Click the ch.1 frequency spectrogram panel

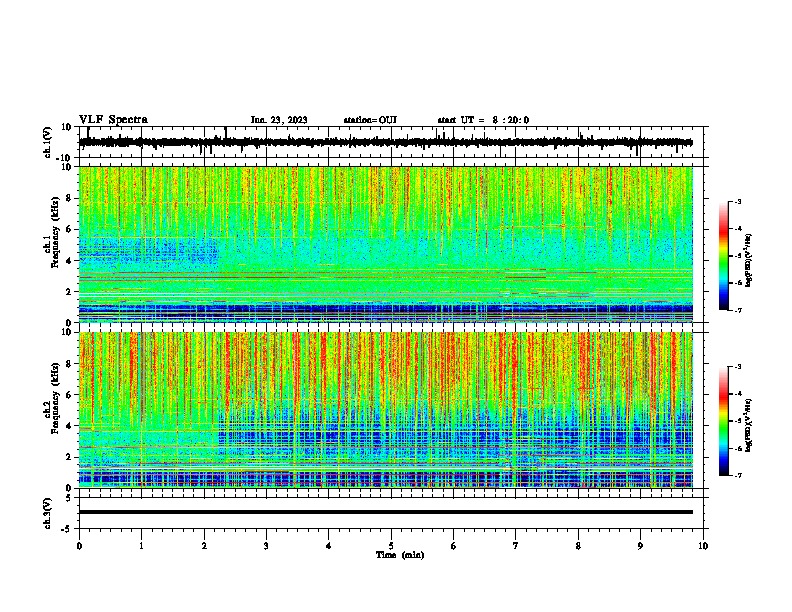click(386, 244)
